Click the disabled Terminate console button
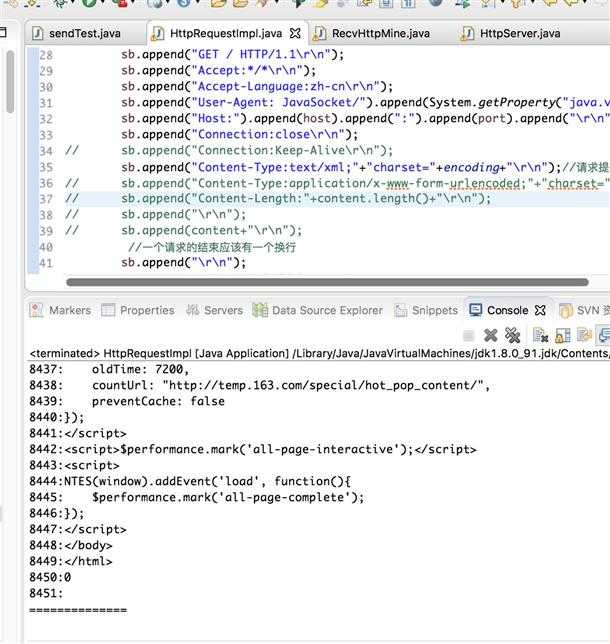610x644 pixels. pos(468,336)
